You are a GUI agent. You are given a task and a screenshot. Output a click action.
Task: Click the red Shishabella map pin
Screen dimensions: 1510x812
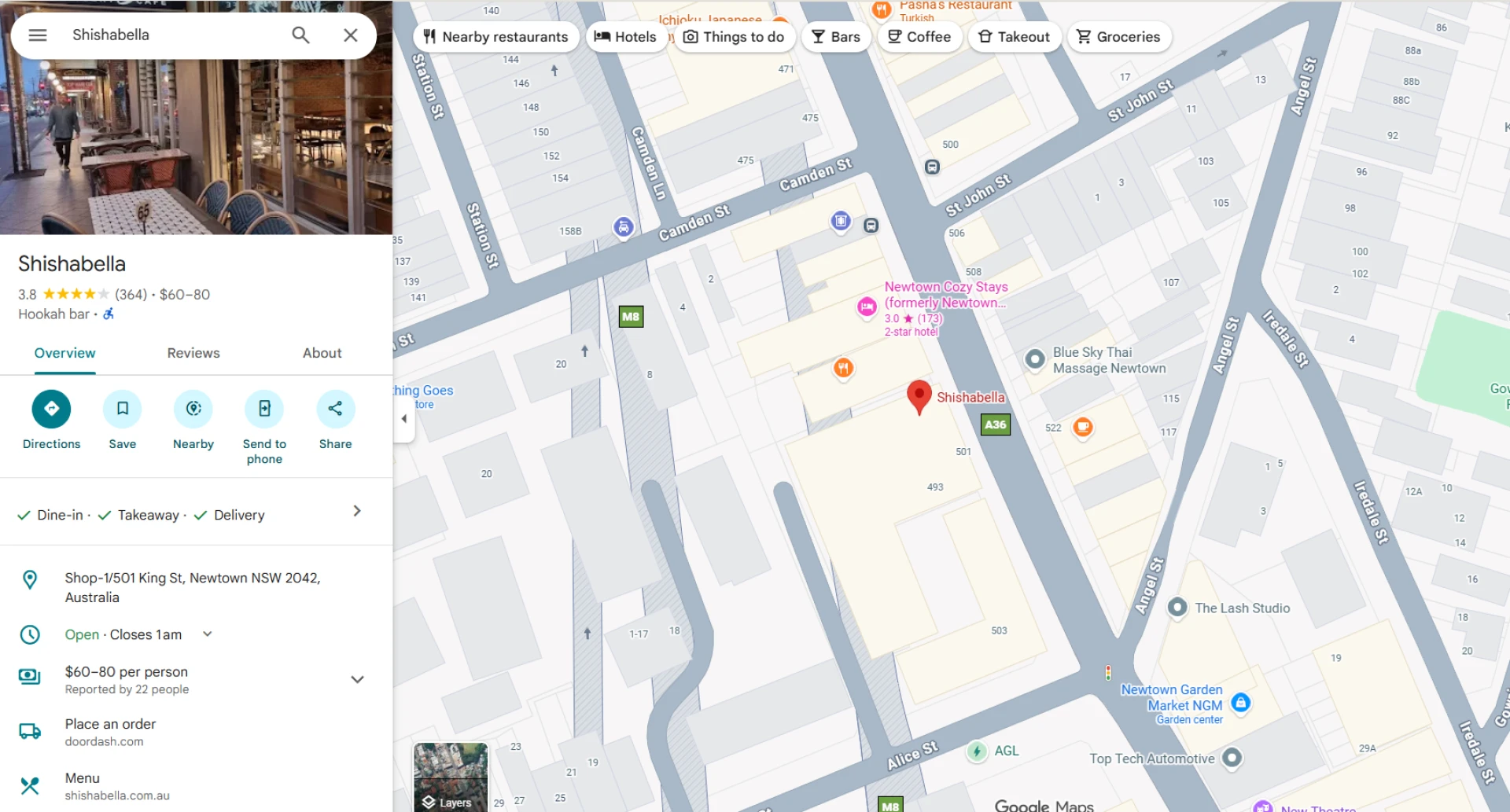click(x=919, y=395)
